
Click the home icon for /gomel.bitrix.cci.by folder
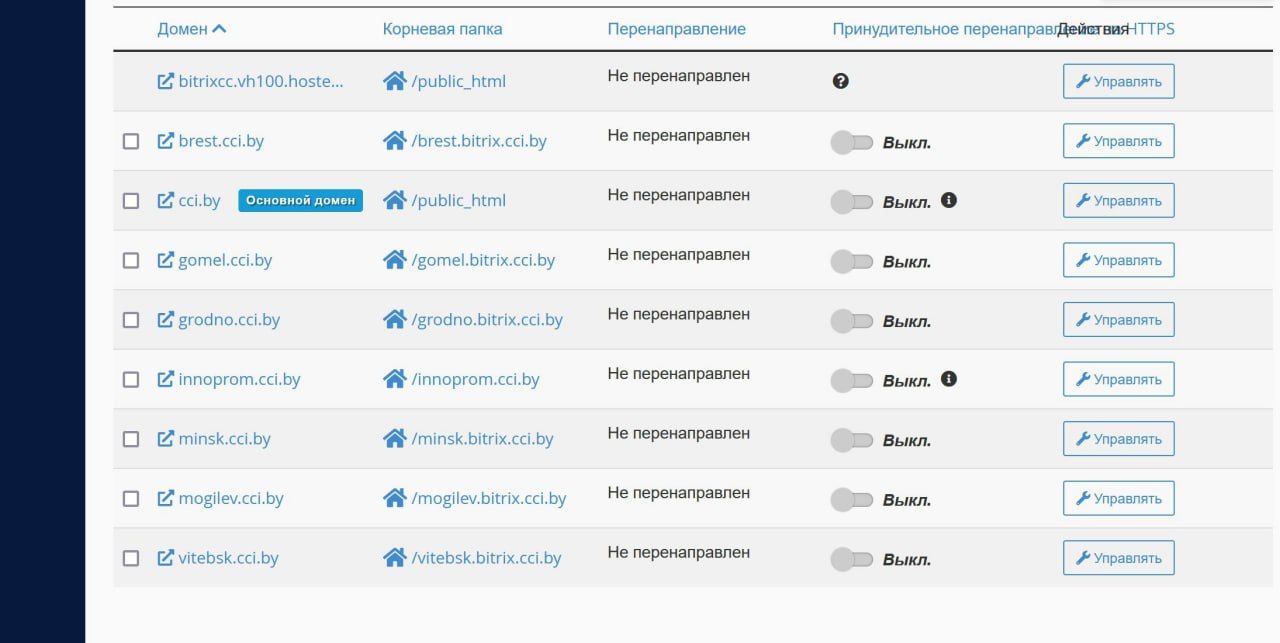[394, 260]
